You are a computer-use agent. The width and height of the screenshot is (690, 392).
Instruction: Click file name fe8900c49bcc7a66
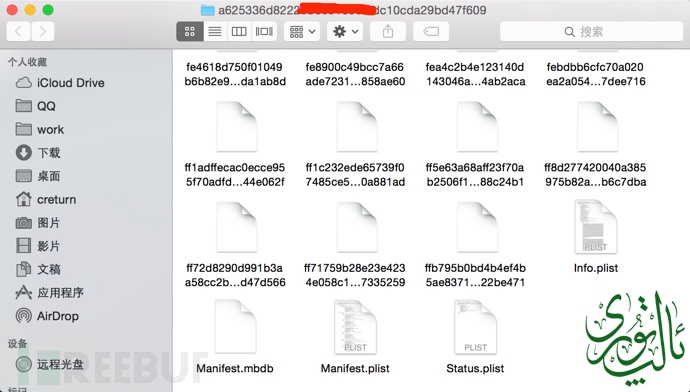pos(355,74)
